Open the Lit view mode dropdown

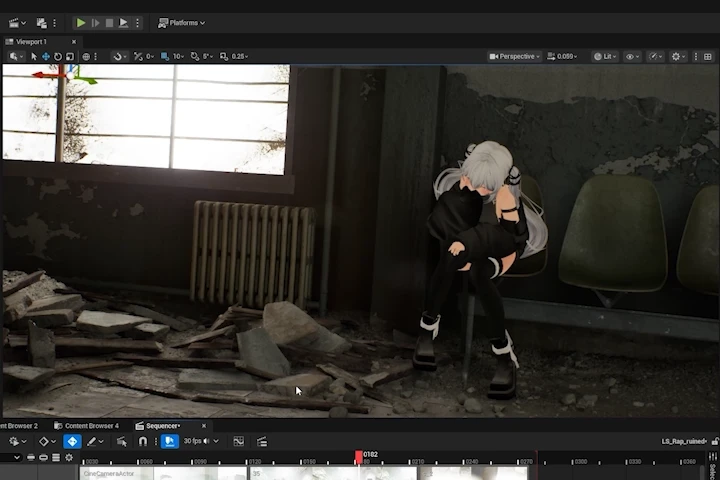(x=605, y=56)
